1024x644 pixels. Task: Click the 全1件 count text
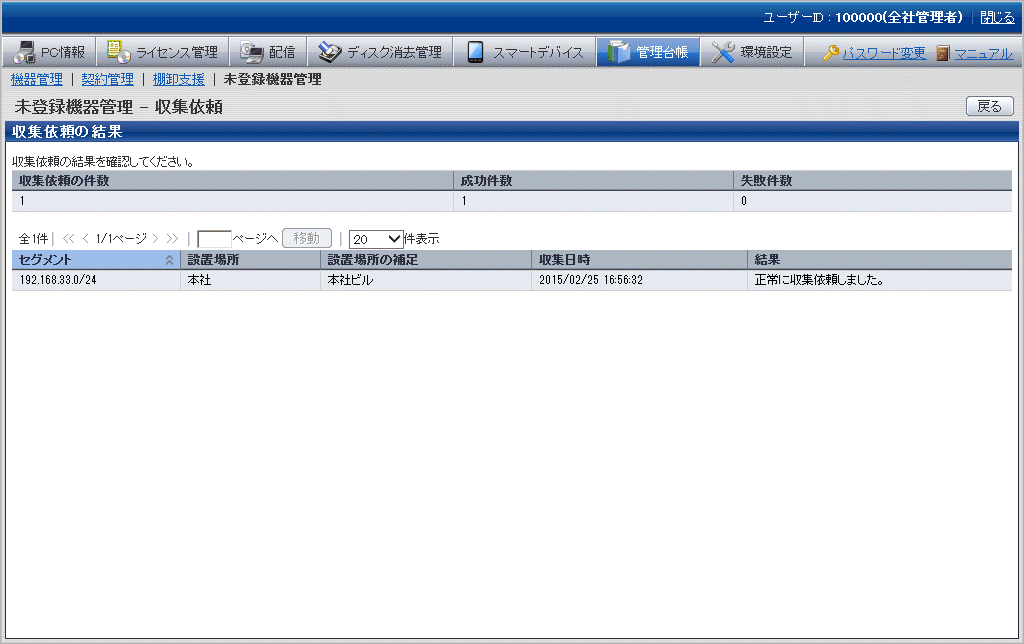33,239
